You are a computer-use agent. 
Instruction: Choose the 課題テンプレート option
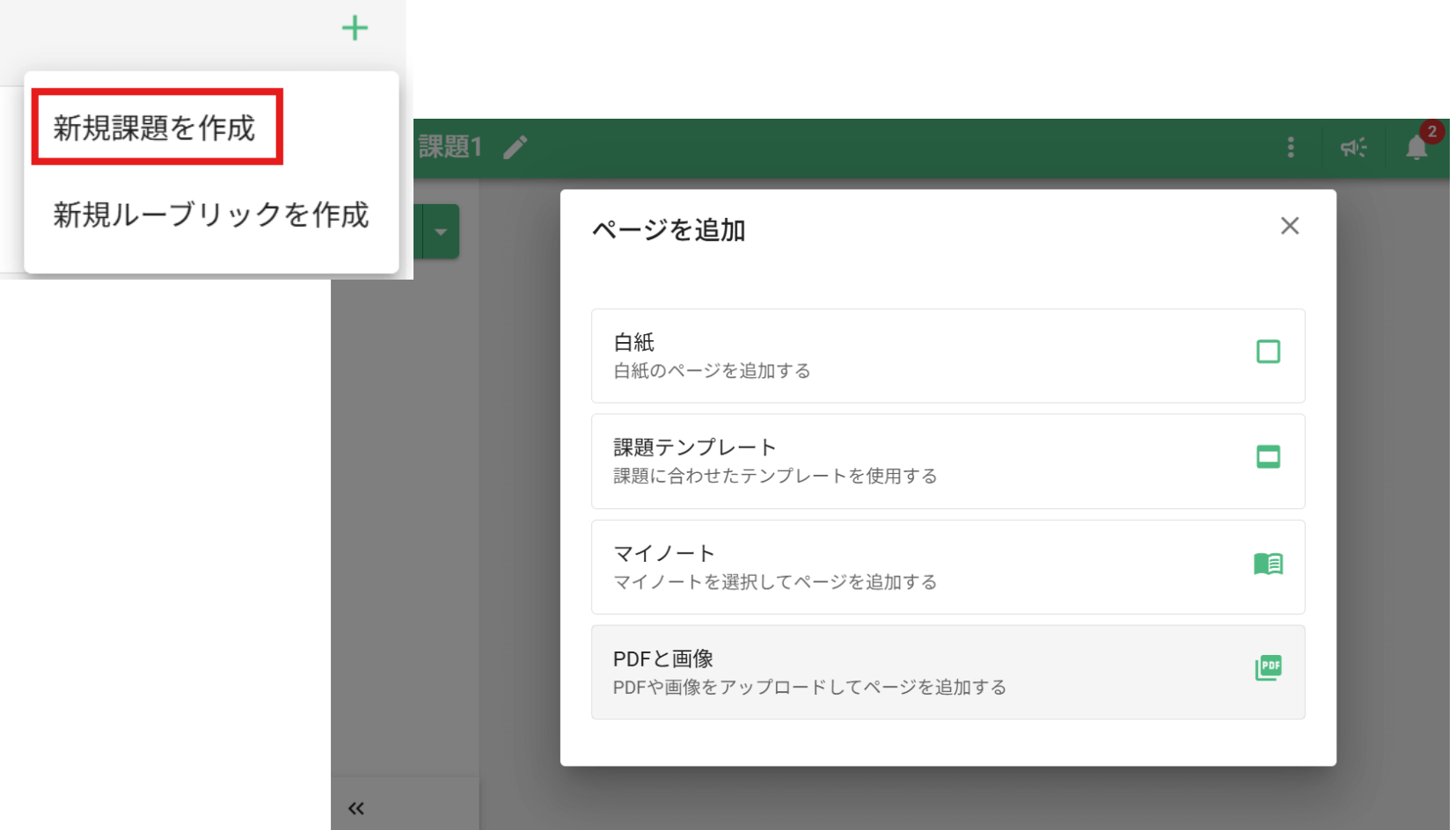tap(947, 461)
